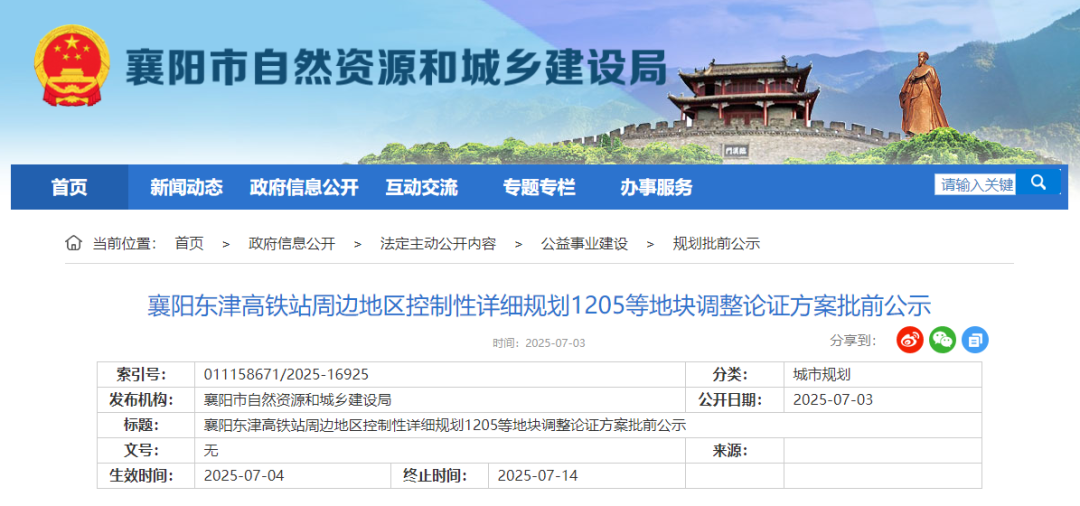Click the 时间：2025-07-03 text
This screenshot has width=1080, height=506.
pos(539,343)
